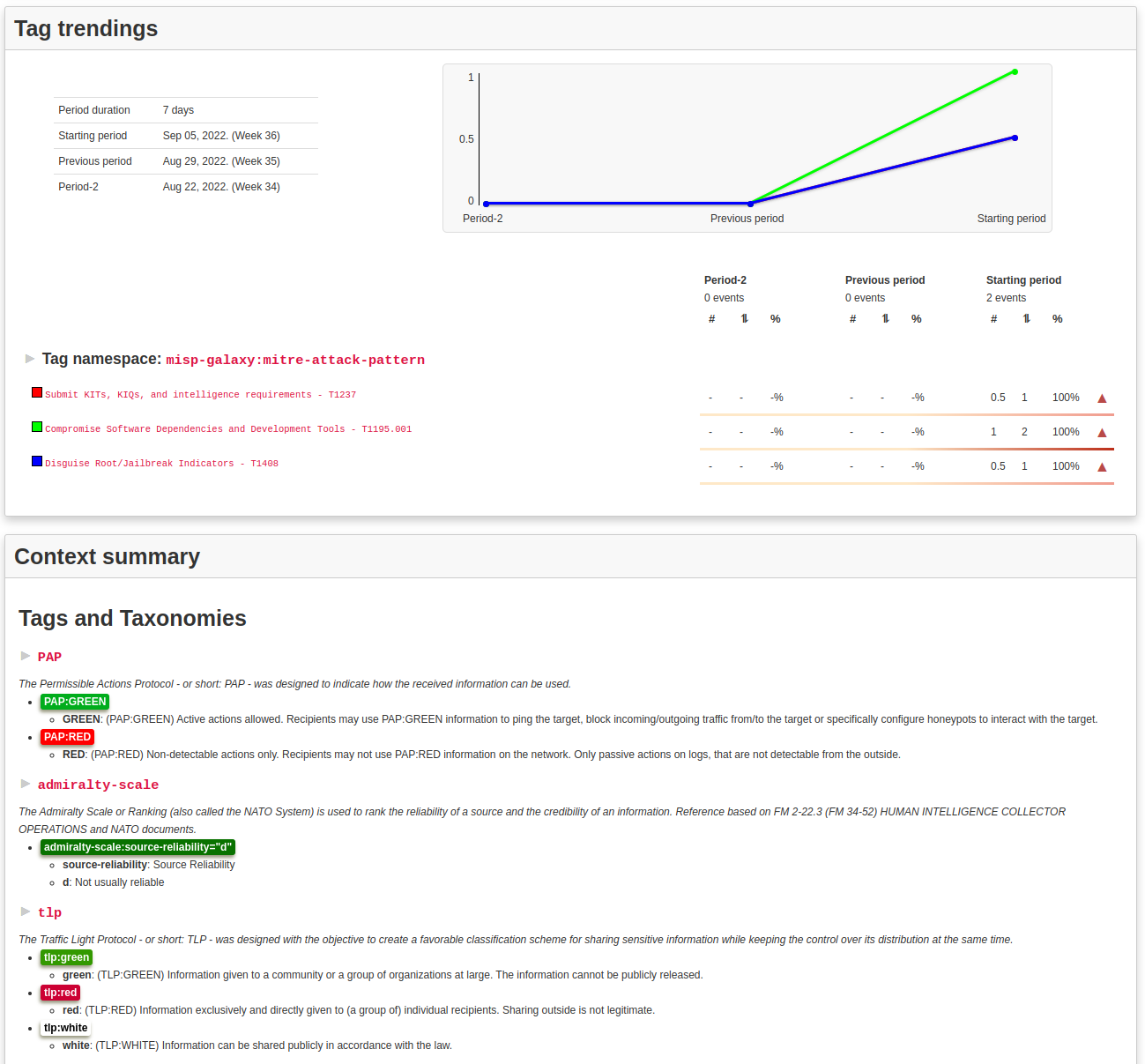Click the green line endpoint at Starting period
This screenshot has height=1064, width=1145.
point(1015,72)
